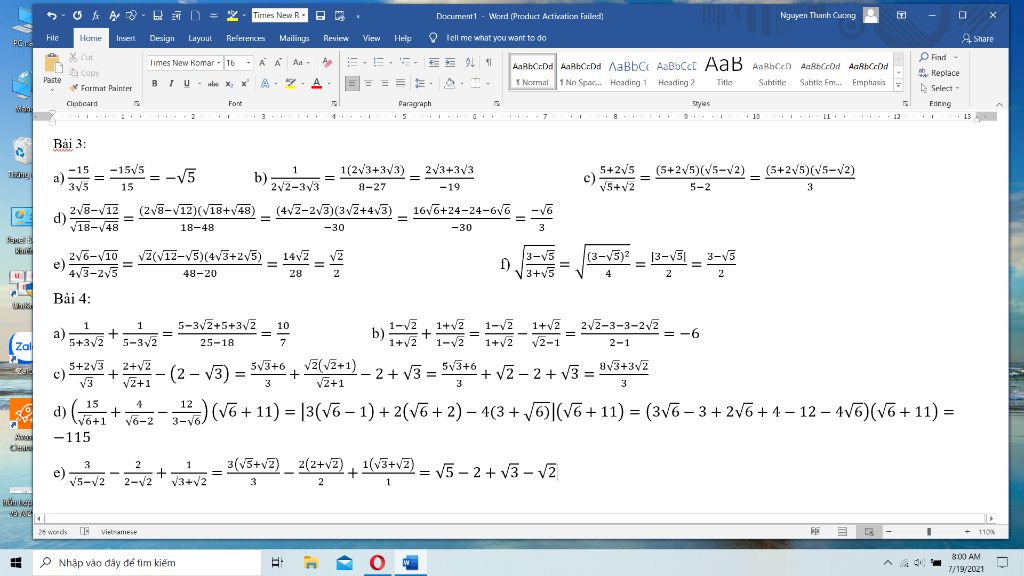
Task: Click the Windows taskbar search box
Action: [147, 562]
